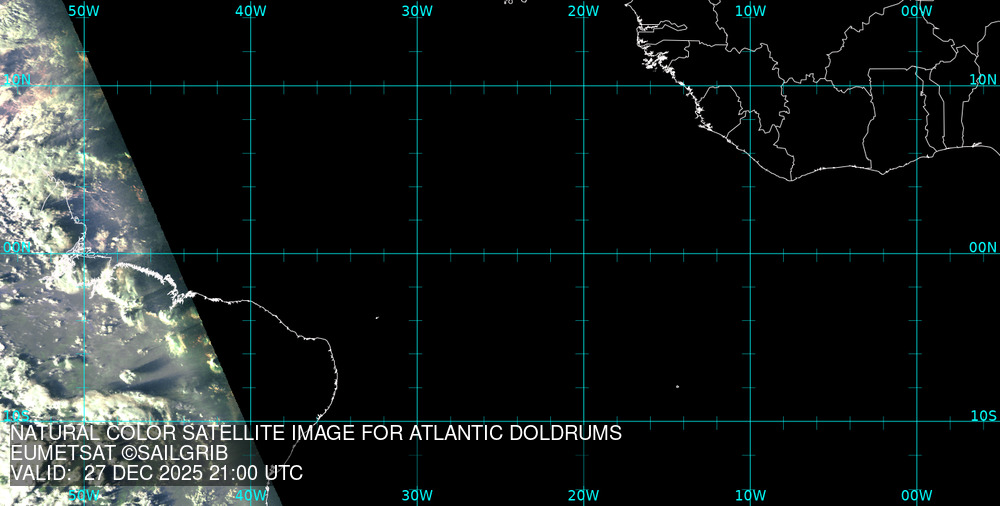Click where 30W gridline crosses the equator
Viewport: 1000px width, 506px height.
click(x=417, y=253)
